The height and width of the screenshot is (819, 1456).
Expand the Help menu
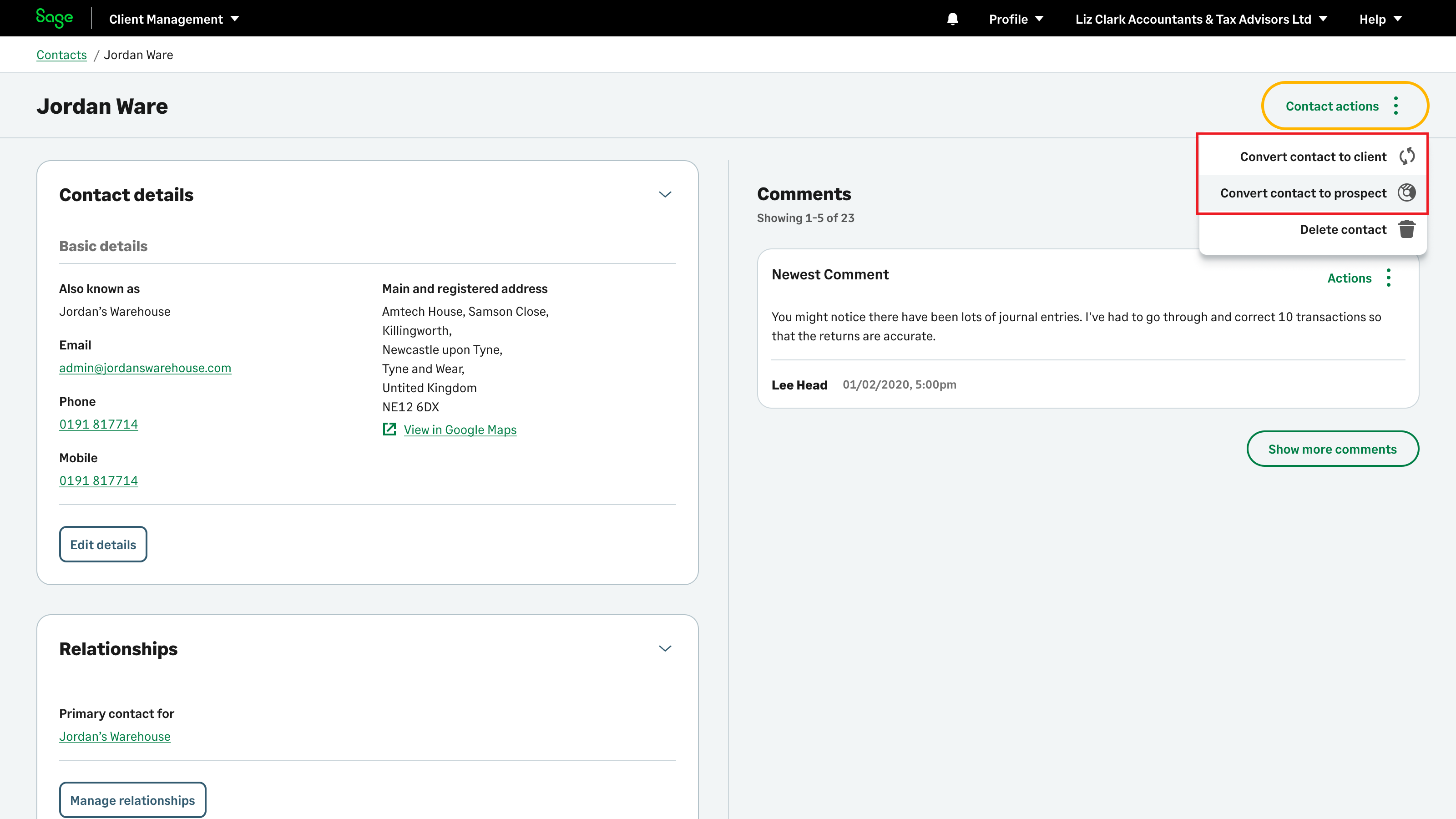click(1380, 19)
